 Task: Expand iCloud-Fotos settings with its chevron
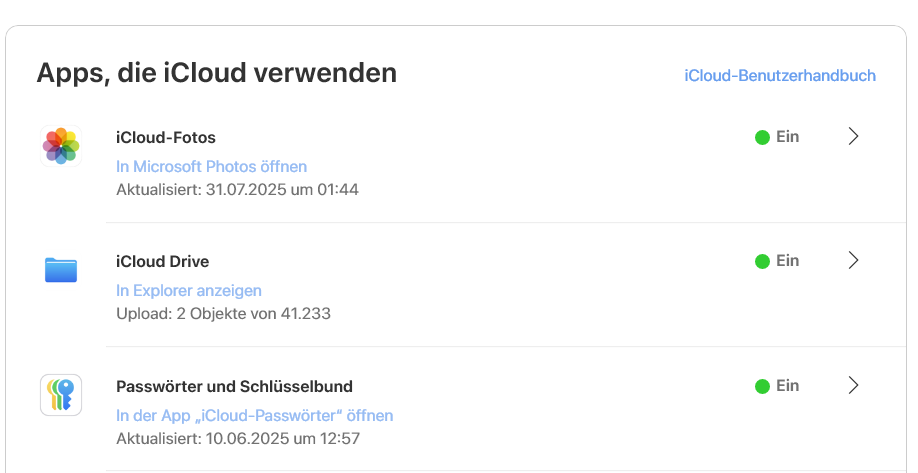(853, 137)
